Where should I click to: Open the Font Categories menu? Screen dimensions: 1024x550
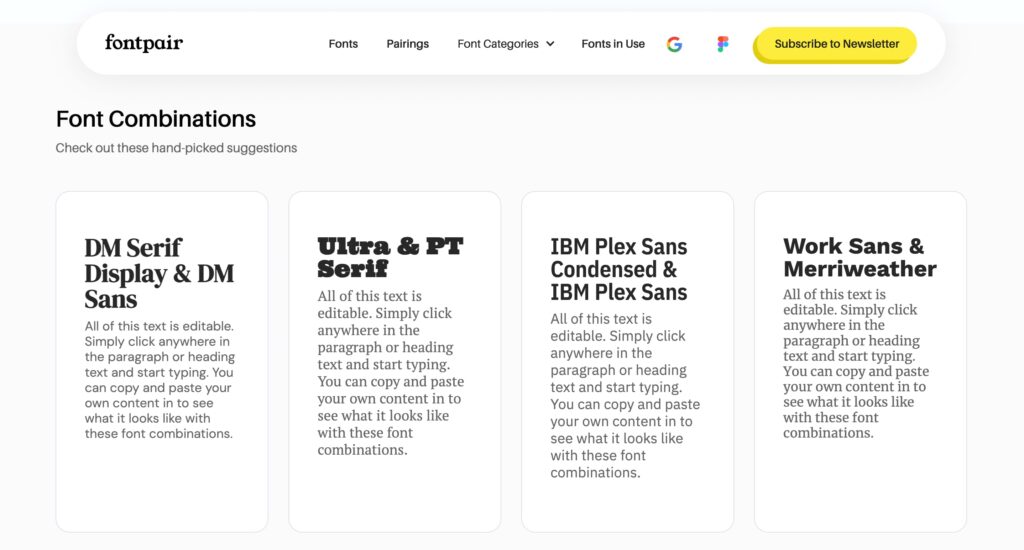click(505, 44)
